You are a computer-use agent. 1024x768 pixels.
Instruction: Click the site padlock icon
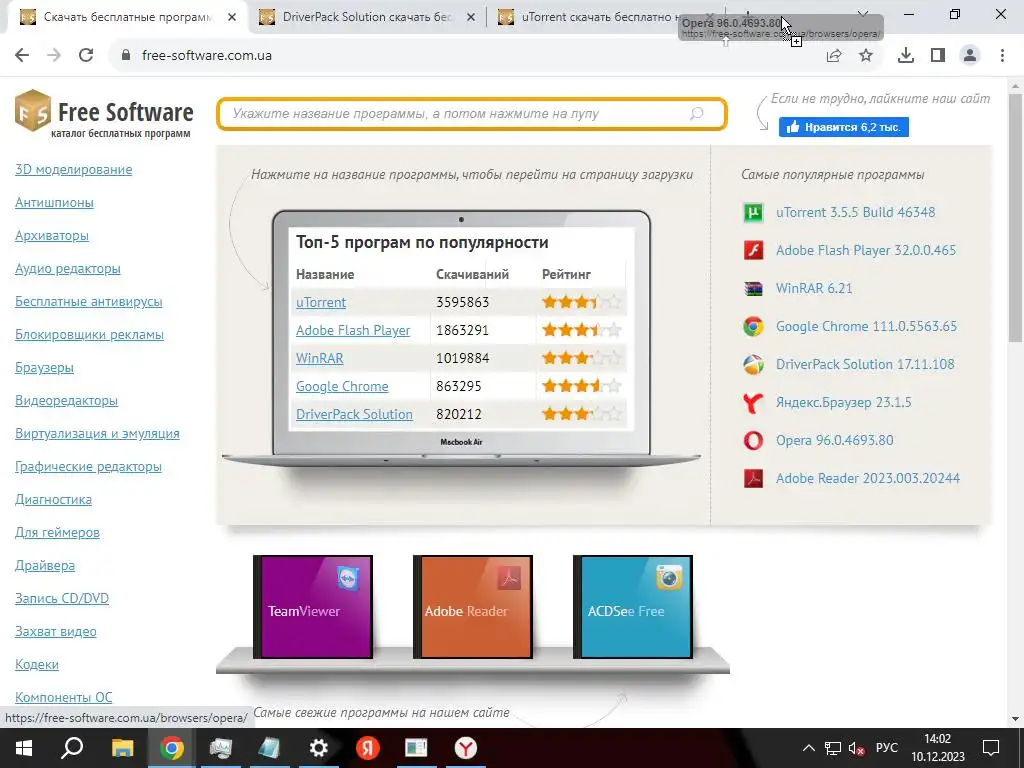126,56
